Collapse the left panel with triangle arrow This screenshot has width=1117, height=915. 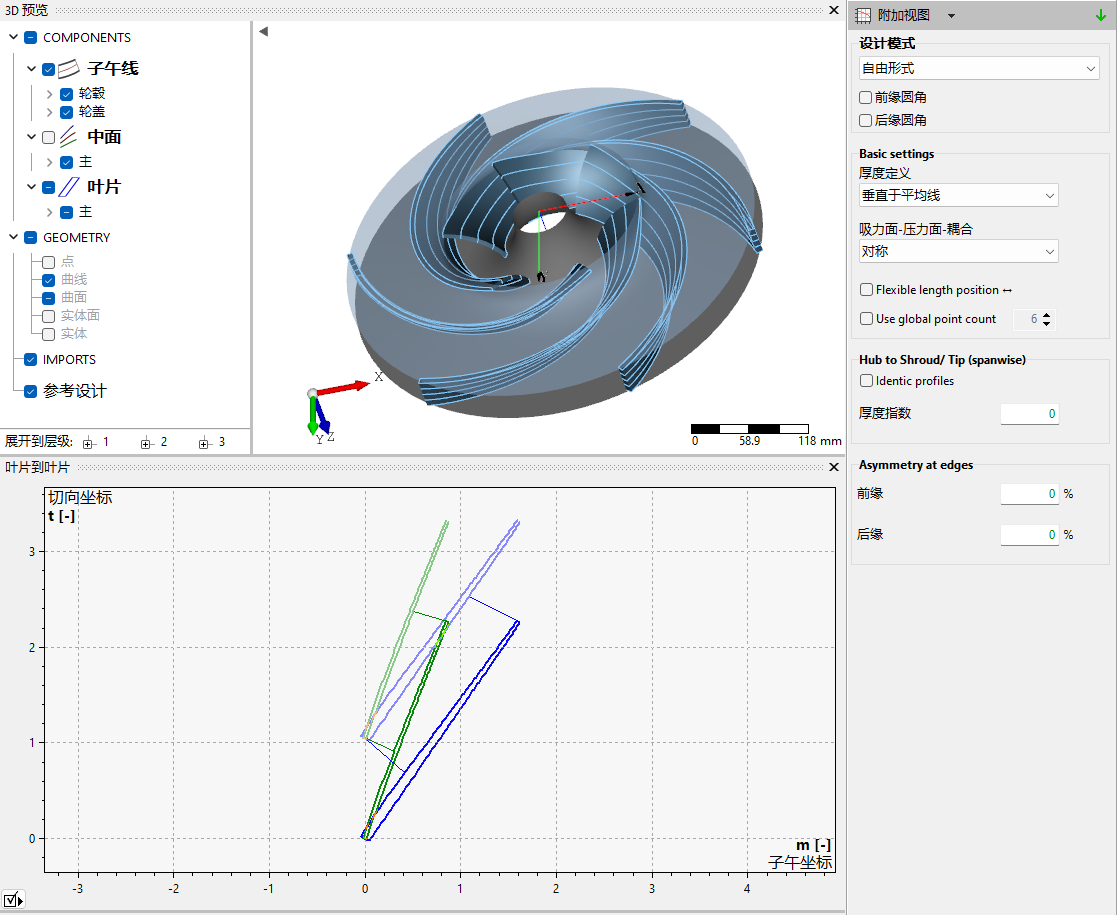point(263,31)
